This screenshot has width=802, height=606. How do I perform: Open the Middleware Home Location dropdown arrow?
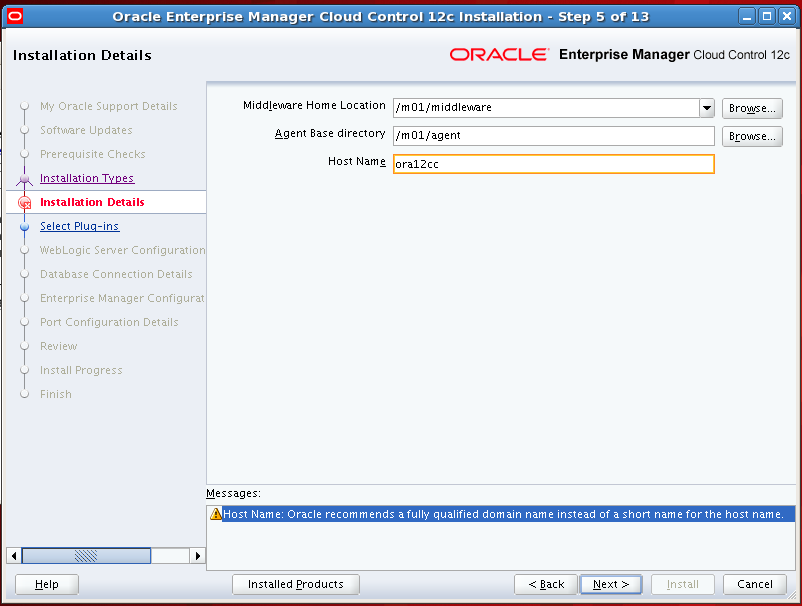tap(707, 108)
